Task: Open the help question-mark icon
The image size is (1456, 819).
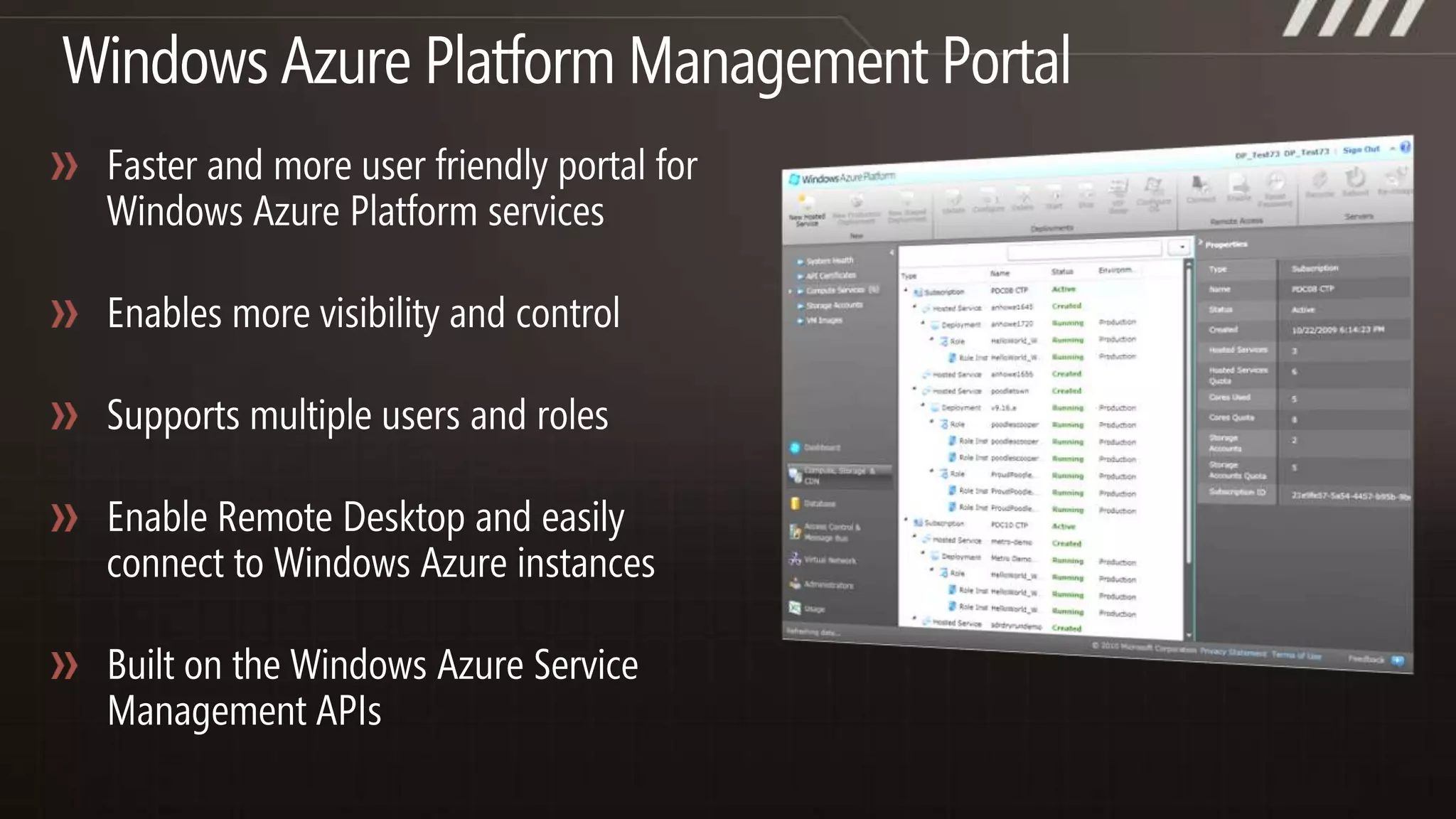Action: (x=1406, y=147)
